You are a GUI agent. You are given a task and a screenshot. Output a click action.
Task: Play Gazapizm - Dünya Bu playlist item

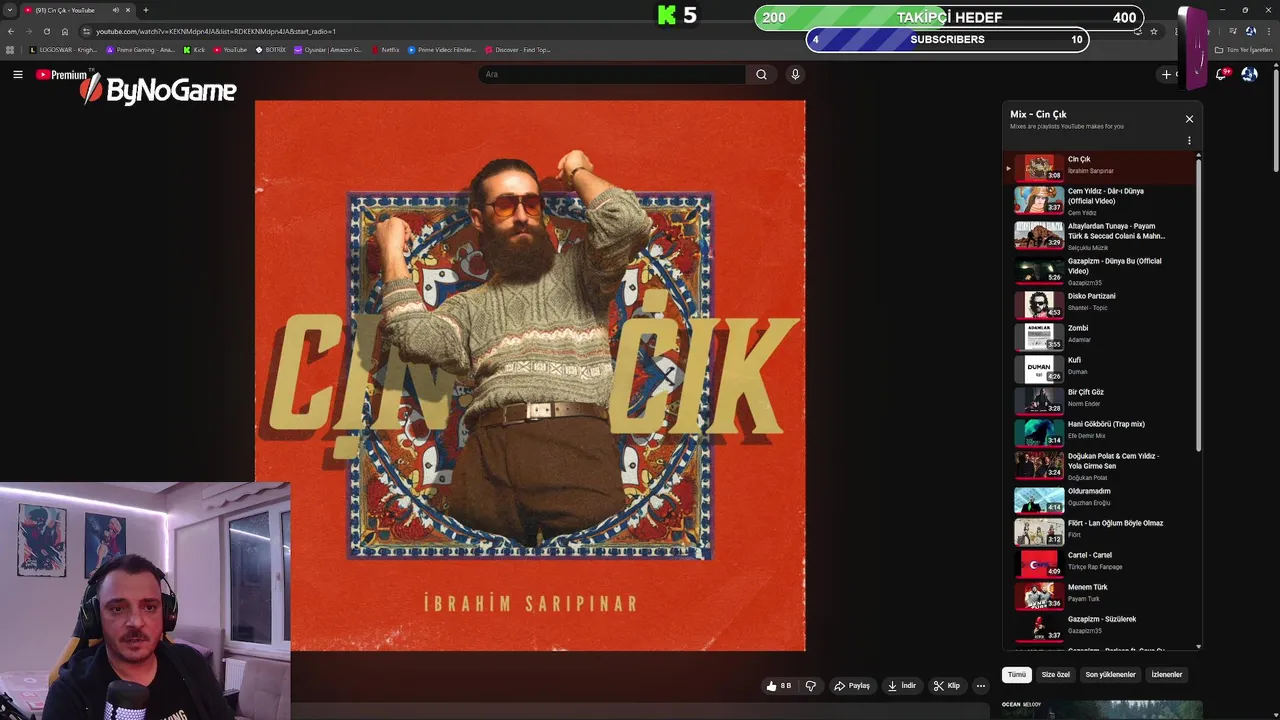tap(1099, 270)
